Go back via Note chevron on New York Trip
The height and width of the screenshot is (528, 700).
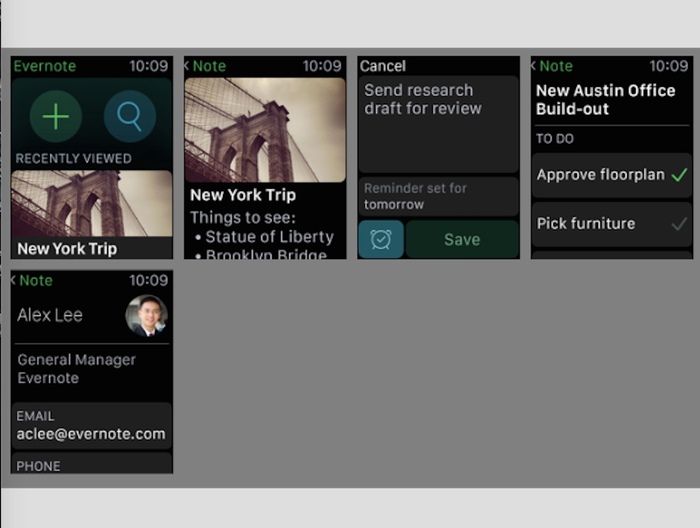click(x=205, y=66)
